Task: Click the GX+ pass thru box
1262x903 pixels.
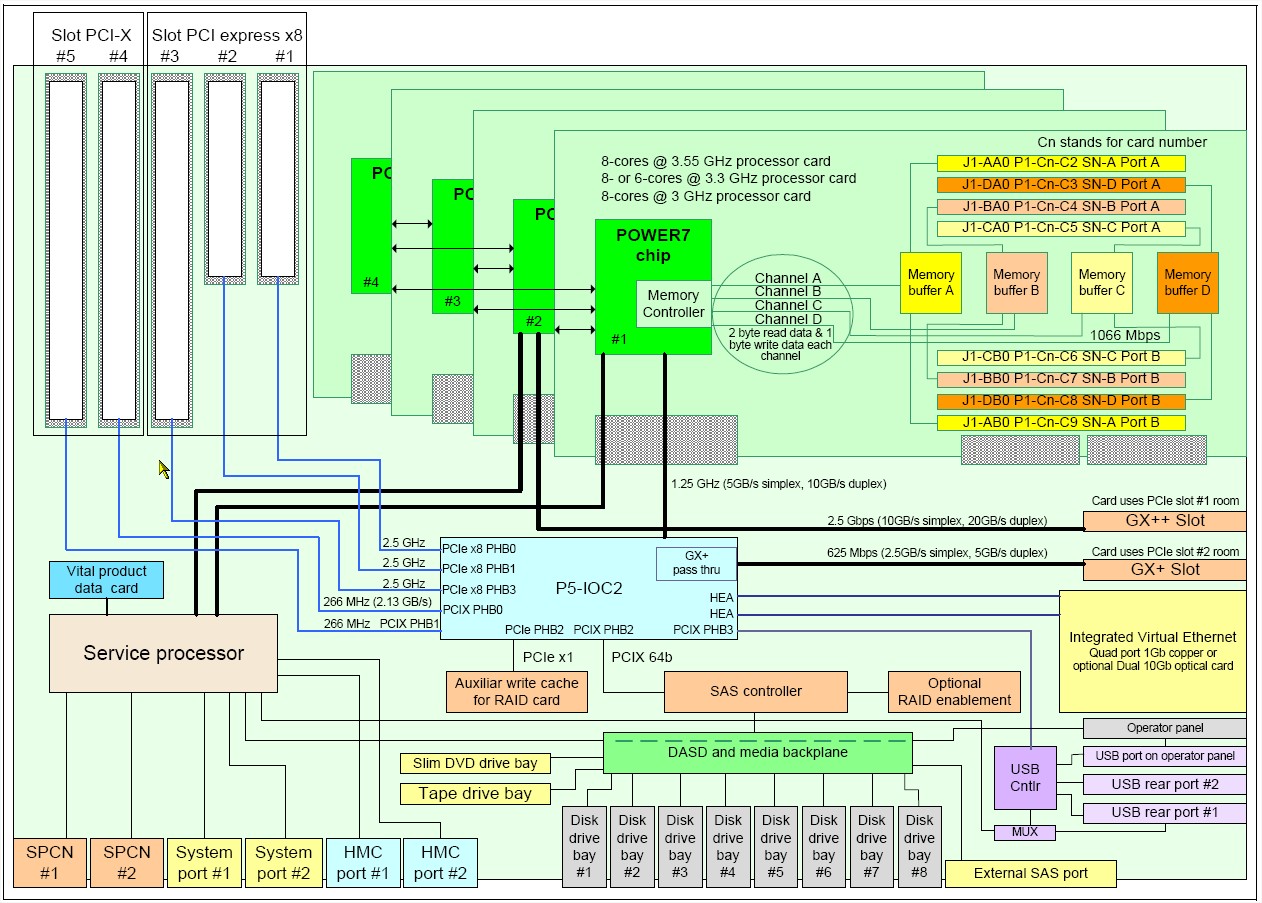Action: [695, 563]
